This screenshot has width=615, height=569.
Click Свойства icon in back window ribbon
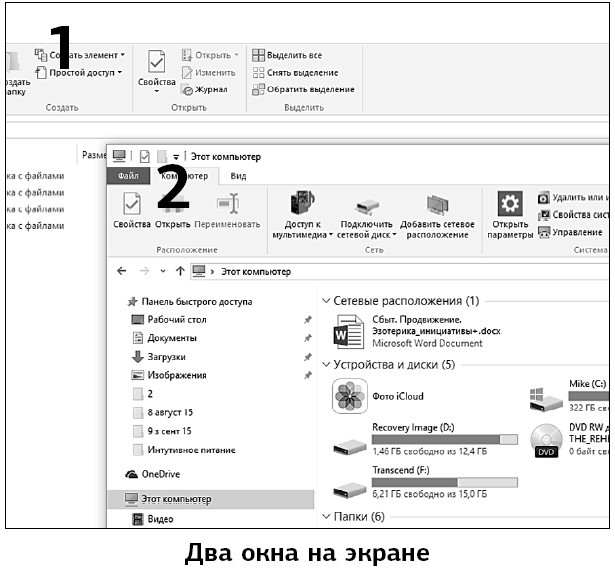[x=157, y=62]
